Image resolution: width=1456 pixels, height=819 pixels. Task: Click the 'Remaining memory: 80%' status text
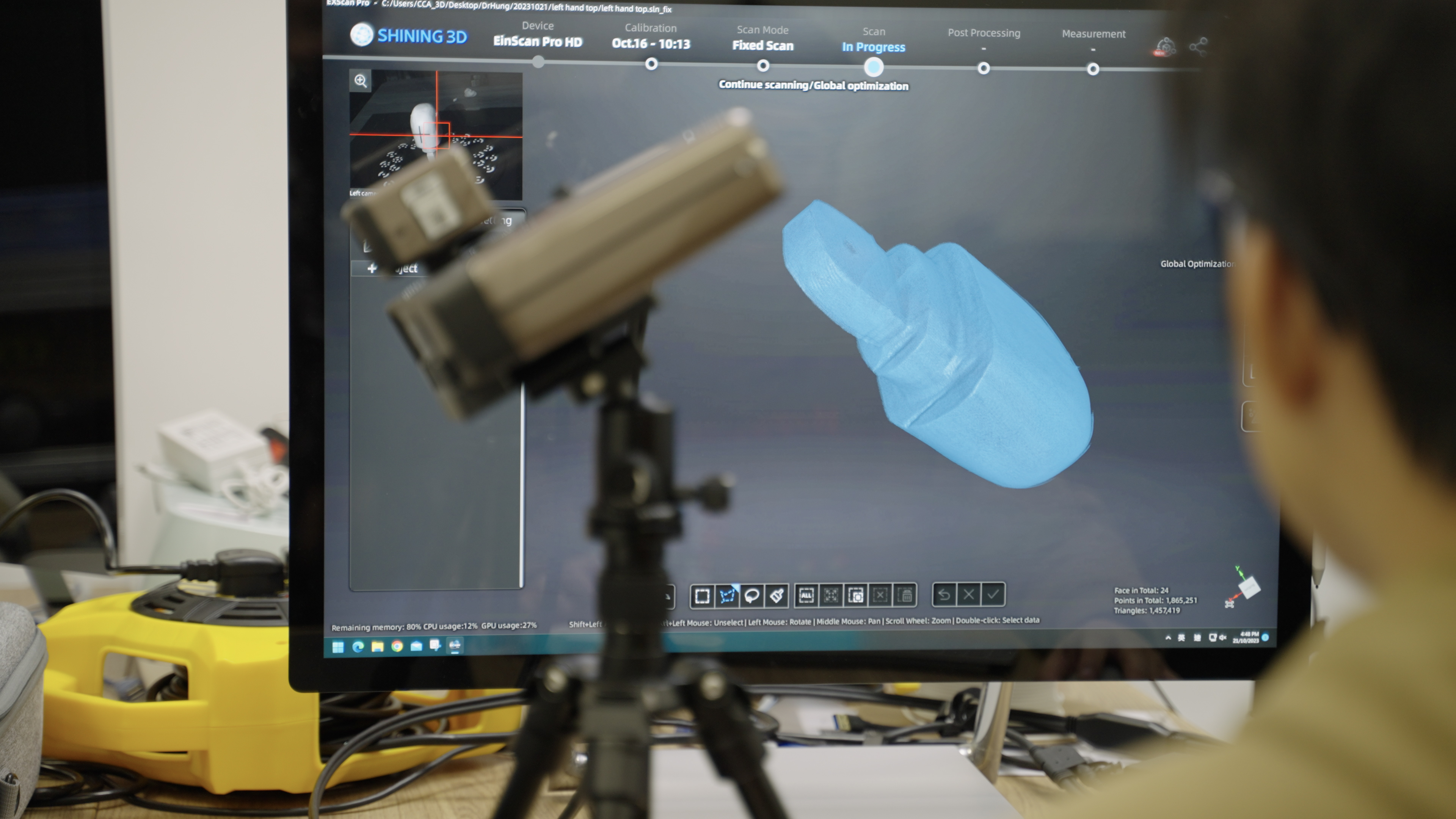pyautogui.click(x=376, y=628)
